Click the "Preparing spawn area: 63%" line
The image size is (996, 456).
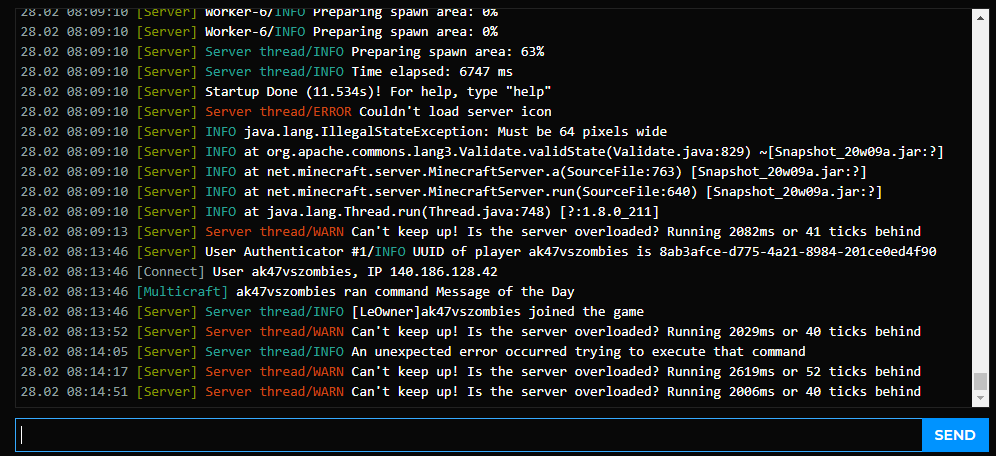[x=447, y=51]
